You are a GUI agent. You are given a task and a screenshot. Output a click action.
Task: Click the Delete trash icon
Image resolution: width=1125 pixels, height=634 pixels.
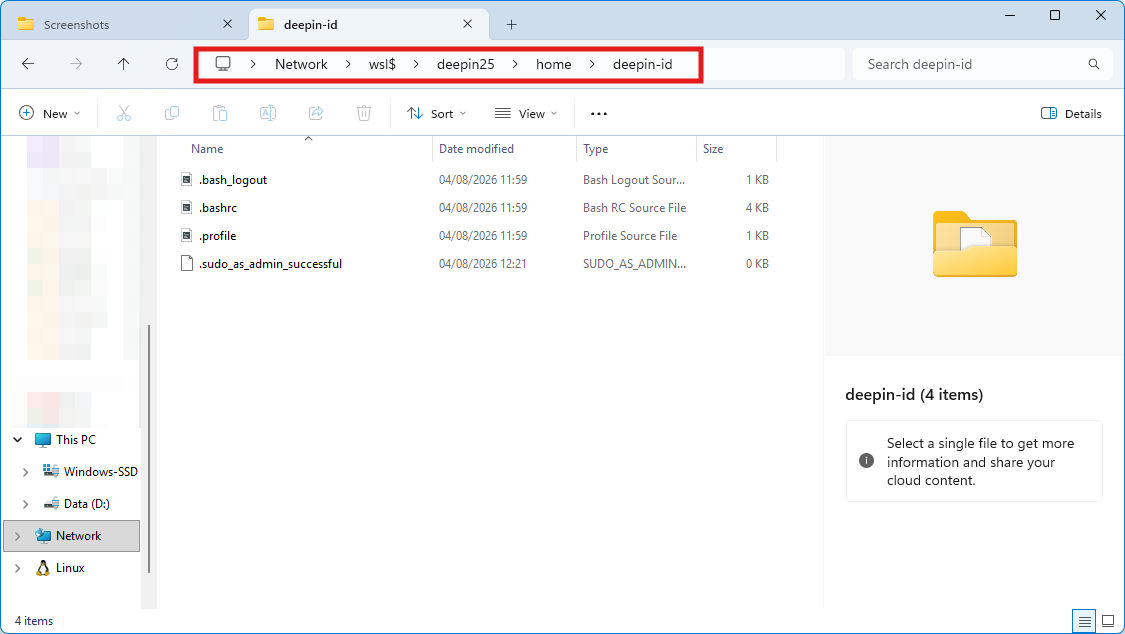click(x=364, y=113)
